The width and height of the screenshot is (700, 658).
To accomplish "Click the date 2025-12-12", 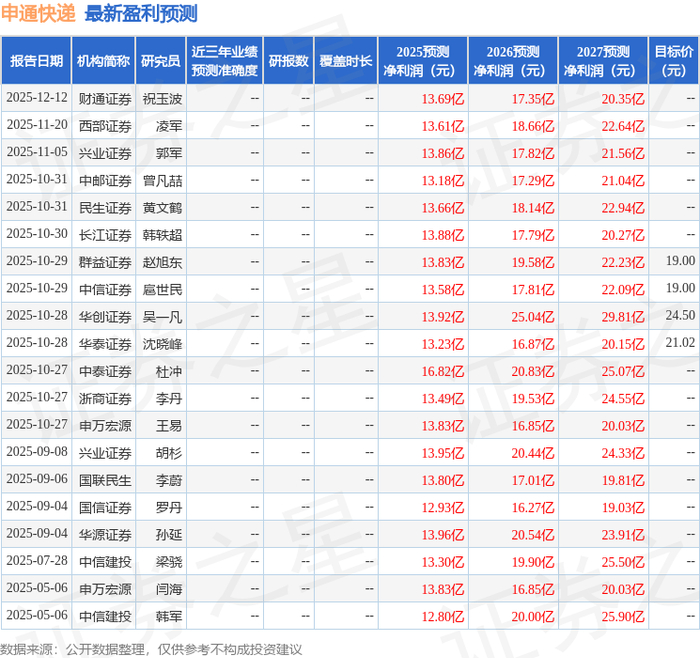I will coord(37,98).
